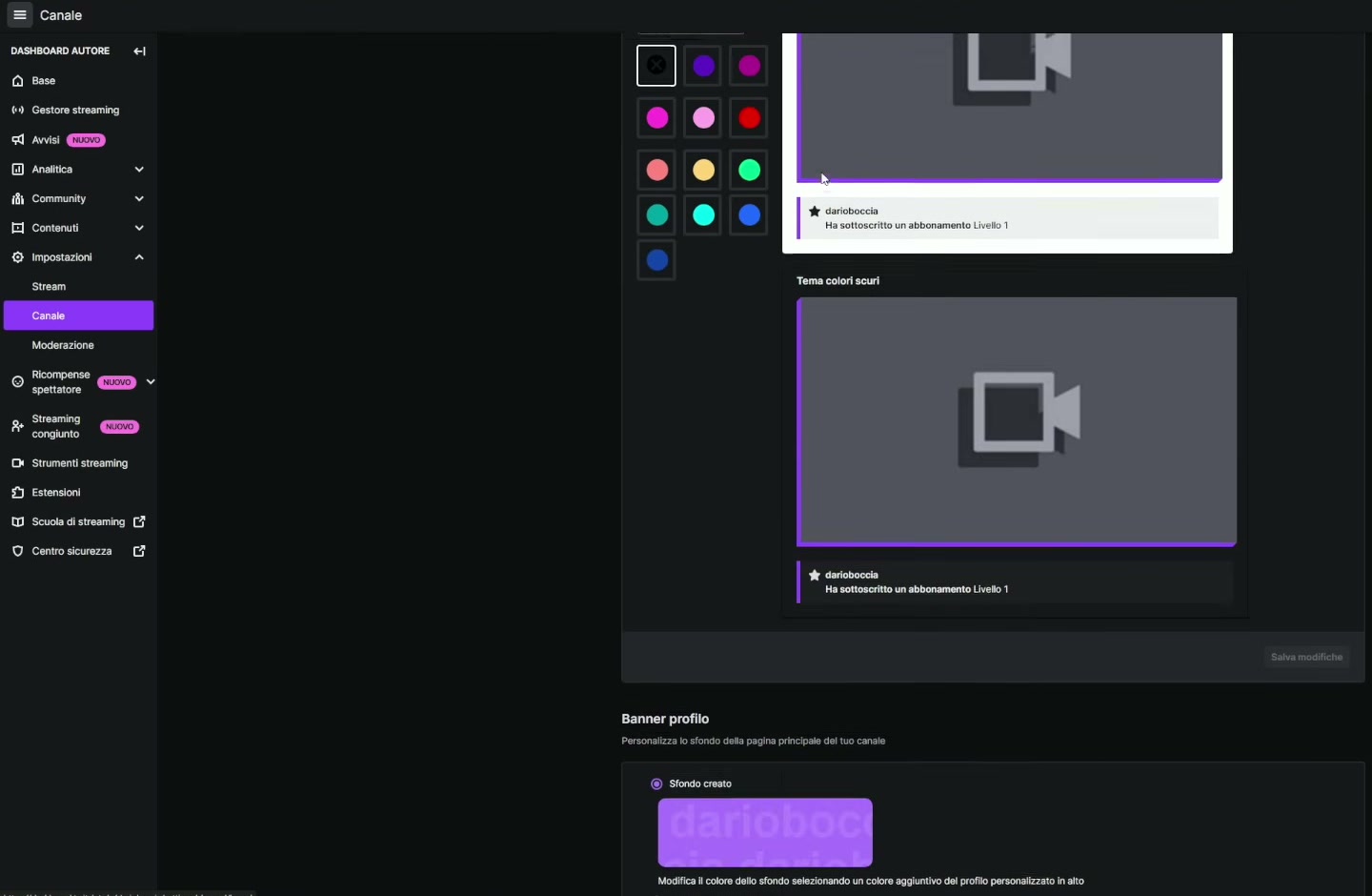The height and width of the screenshot is (896, 1372).
Task: Pick the bright green color swatch
Action: (750, 171)
